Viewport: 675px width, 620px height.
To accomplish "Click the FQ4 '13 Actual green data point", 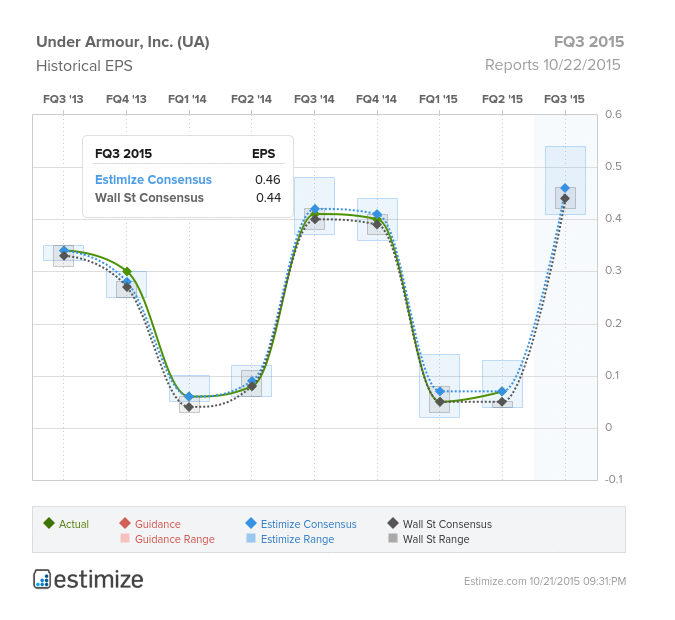I will 127,271.
